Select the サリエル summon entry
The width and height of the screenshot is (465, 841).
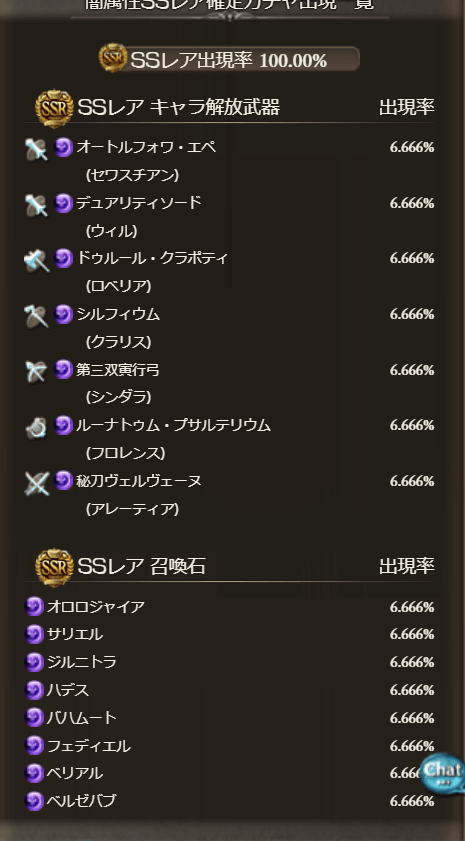[230, 635]
